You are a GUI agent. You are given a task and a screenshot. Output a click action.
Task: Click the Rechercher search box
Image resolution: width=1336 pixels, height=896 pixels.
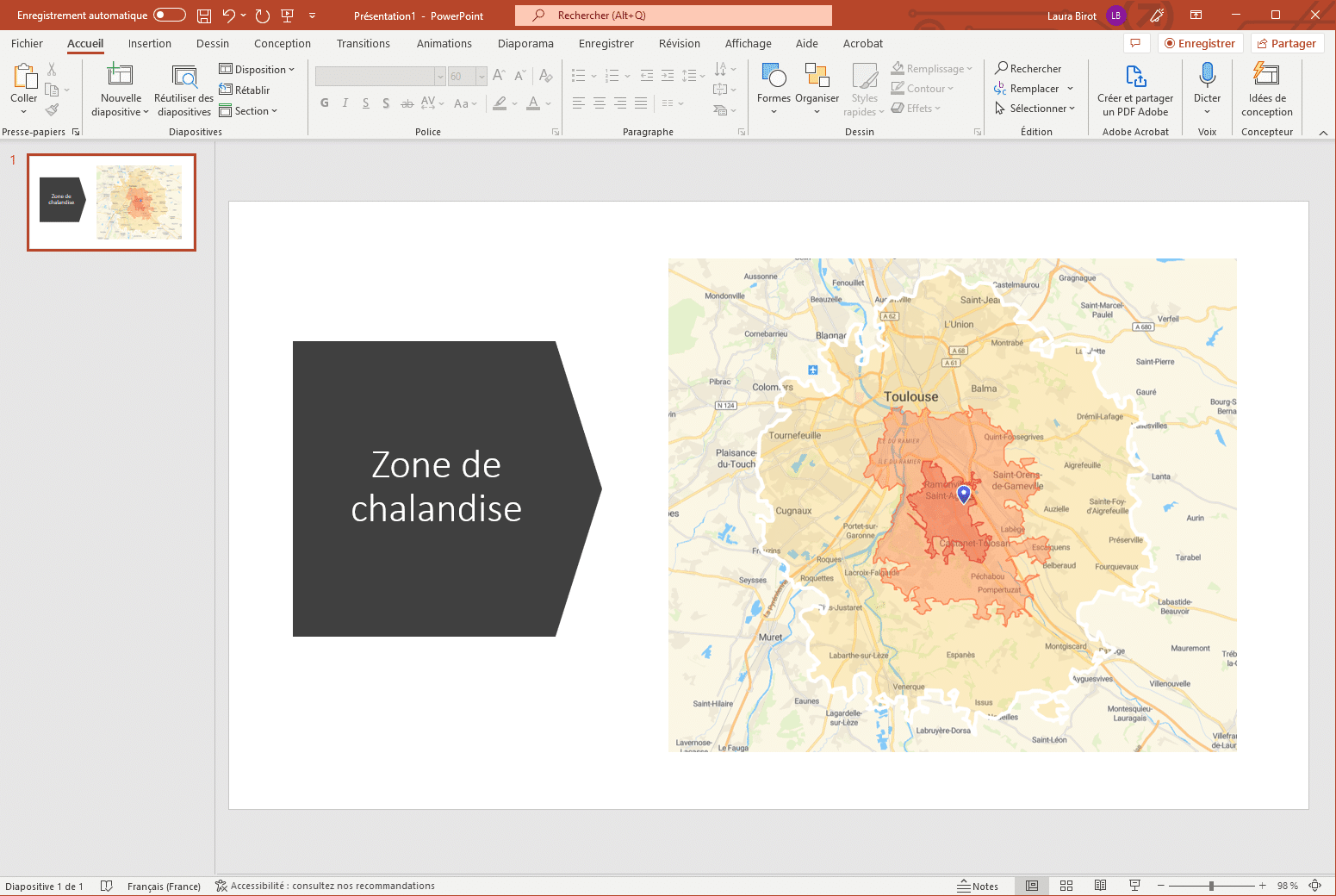tap(674, 16)
